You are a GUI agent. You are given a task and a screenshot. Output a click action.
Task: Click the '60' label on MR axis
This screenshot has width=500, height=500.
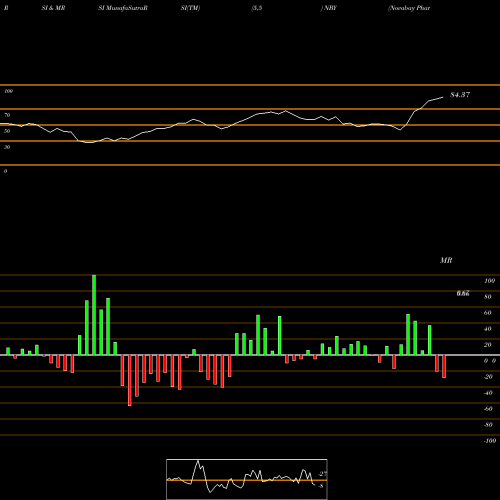(x=488, y=313)
